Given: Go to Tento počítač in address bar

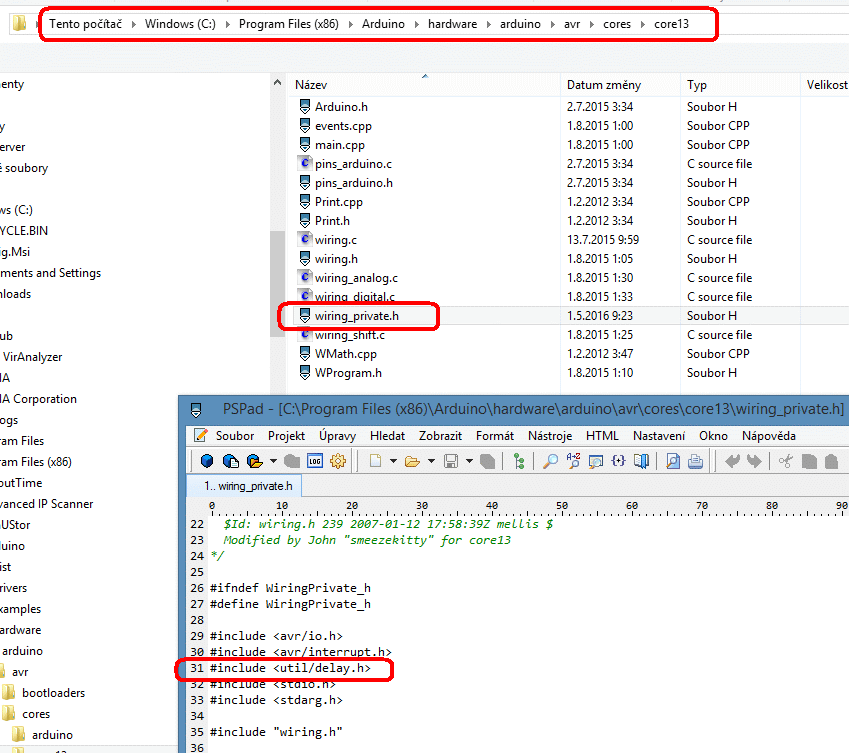Looking at the screenshot, I should [x=86, y=24].
